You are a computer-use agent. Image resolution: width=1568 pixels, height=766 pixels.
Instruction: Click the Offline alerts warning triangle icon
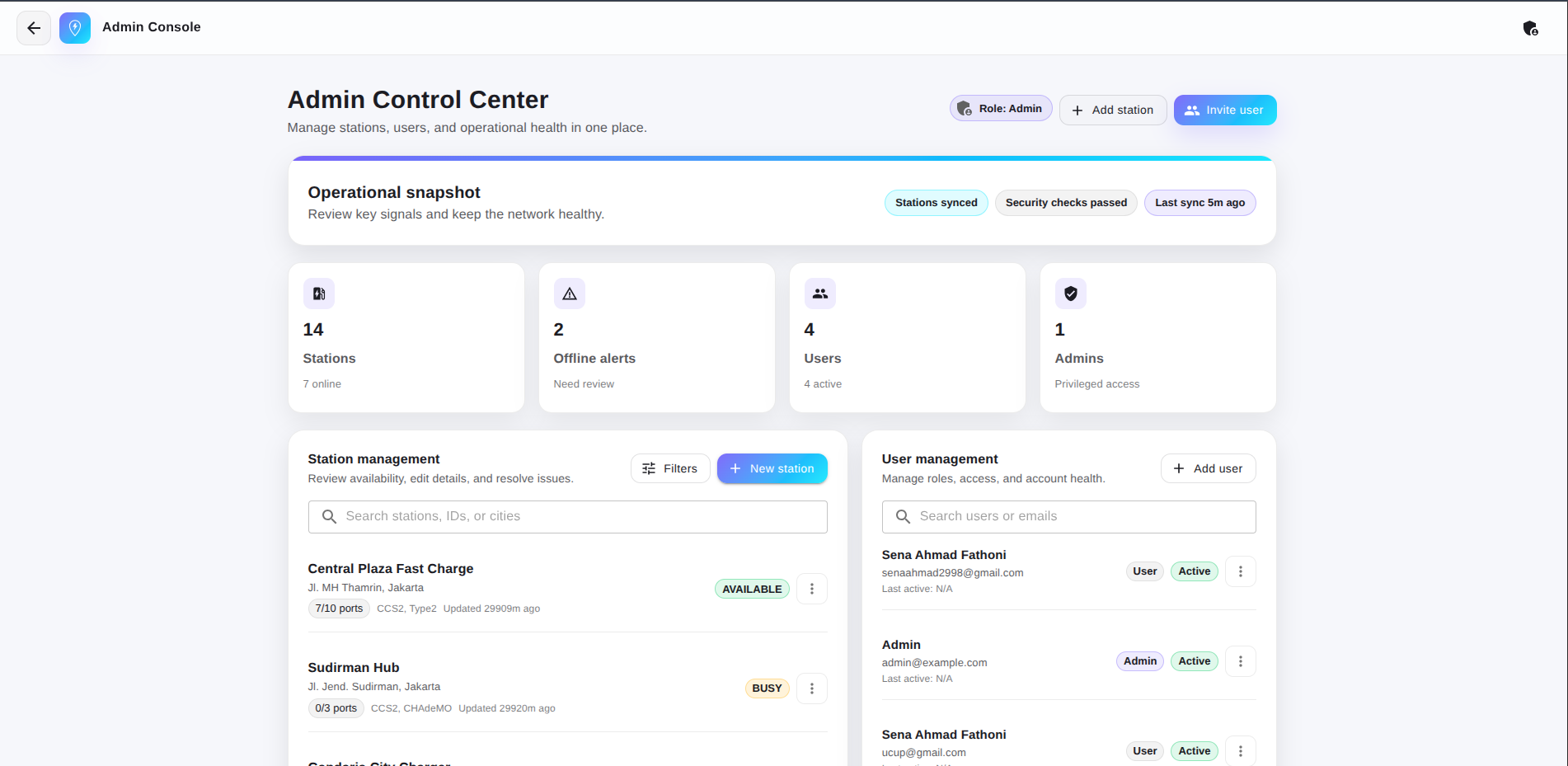[x=570, y=294]
